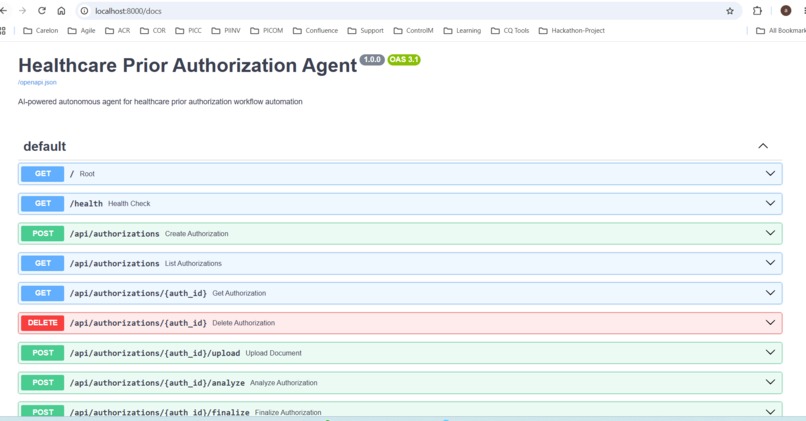Click the /api/authorizations/{auth_id}/analyze path

point(157,383)
